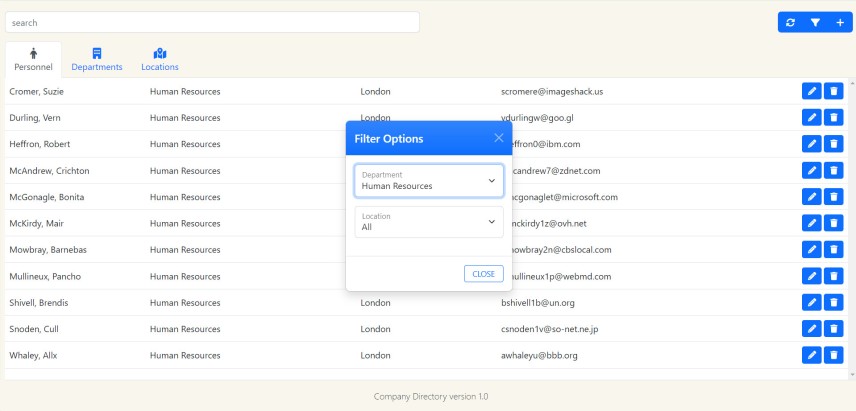Edit the McGonagle, Bonita record

[812, 196]
